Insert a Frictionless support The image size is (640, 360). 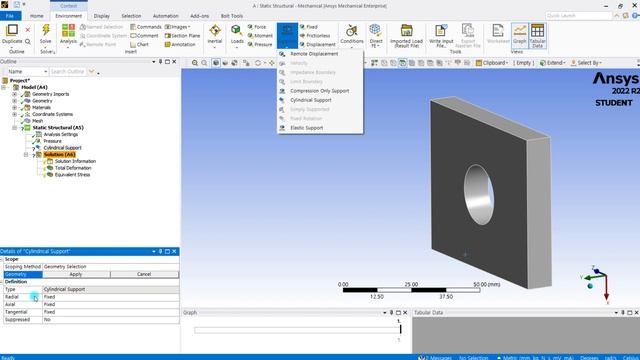click(315, 36)
